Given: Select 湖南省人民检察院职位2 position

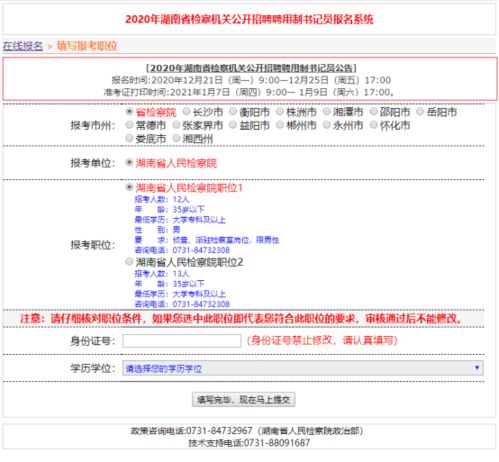Looking at the screenshot, I should pyautogui.click(x=129, y=262).
